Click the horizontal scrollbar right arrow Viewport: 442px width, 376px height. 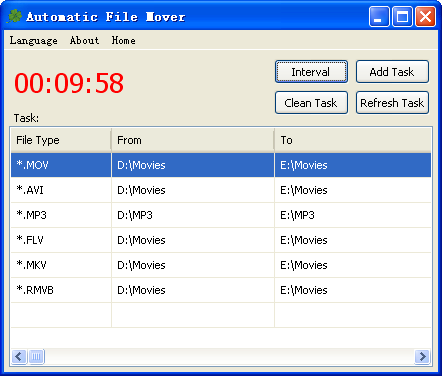423,356
